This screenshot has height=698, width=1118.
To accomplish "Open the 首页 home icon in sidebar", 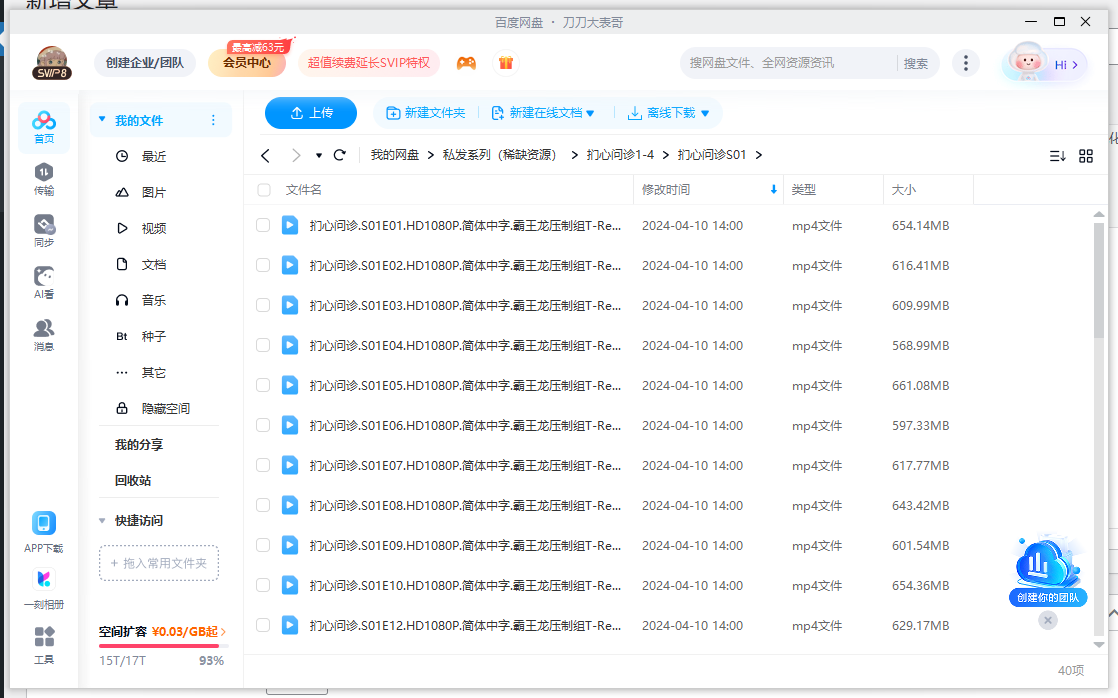I will 43,128.
